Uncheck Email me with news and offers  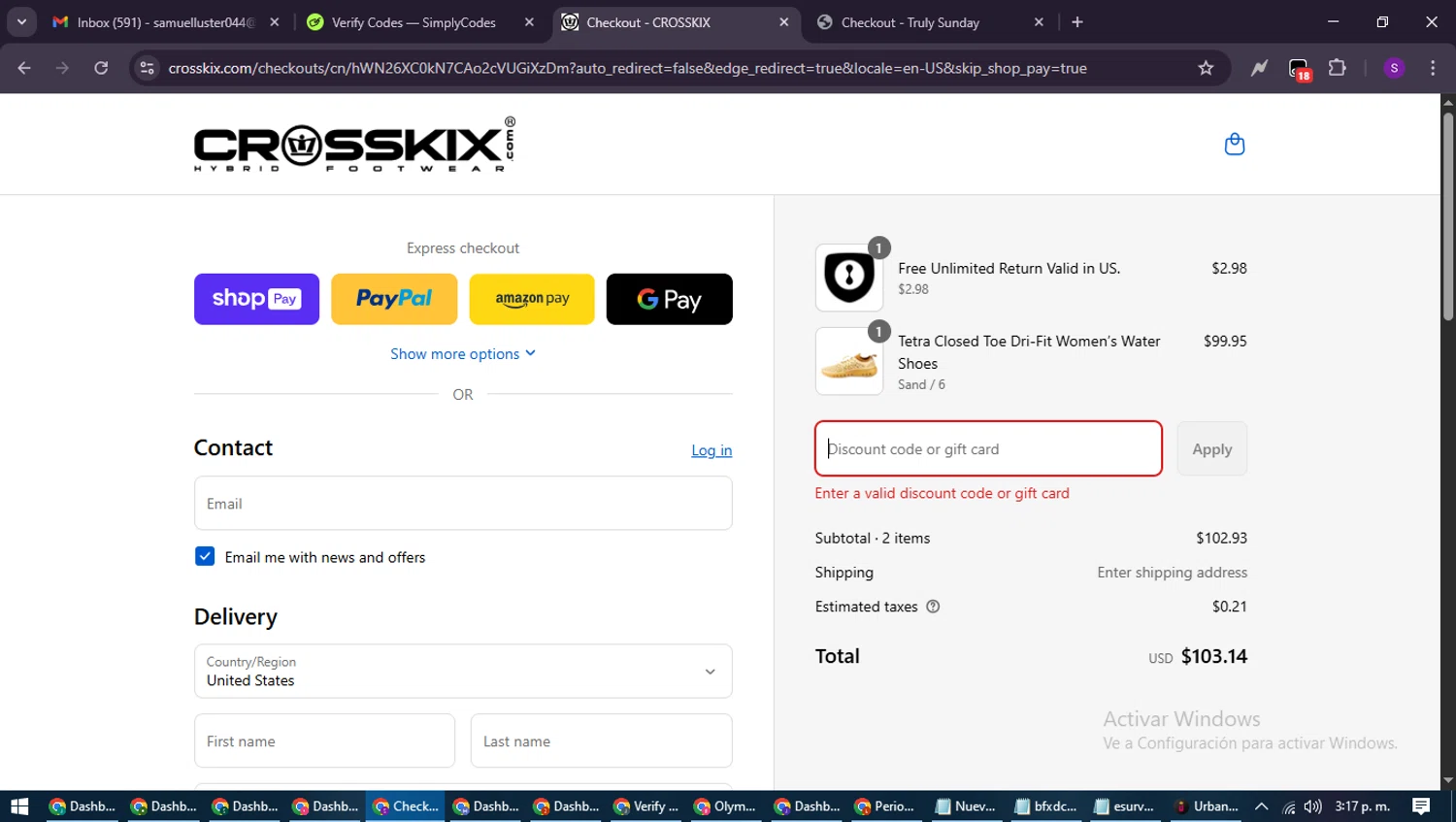coord(205,556)
